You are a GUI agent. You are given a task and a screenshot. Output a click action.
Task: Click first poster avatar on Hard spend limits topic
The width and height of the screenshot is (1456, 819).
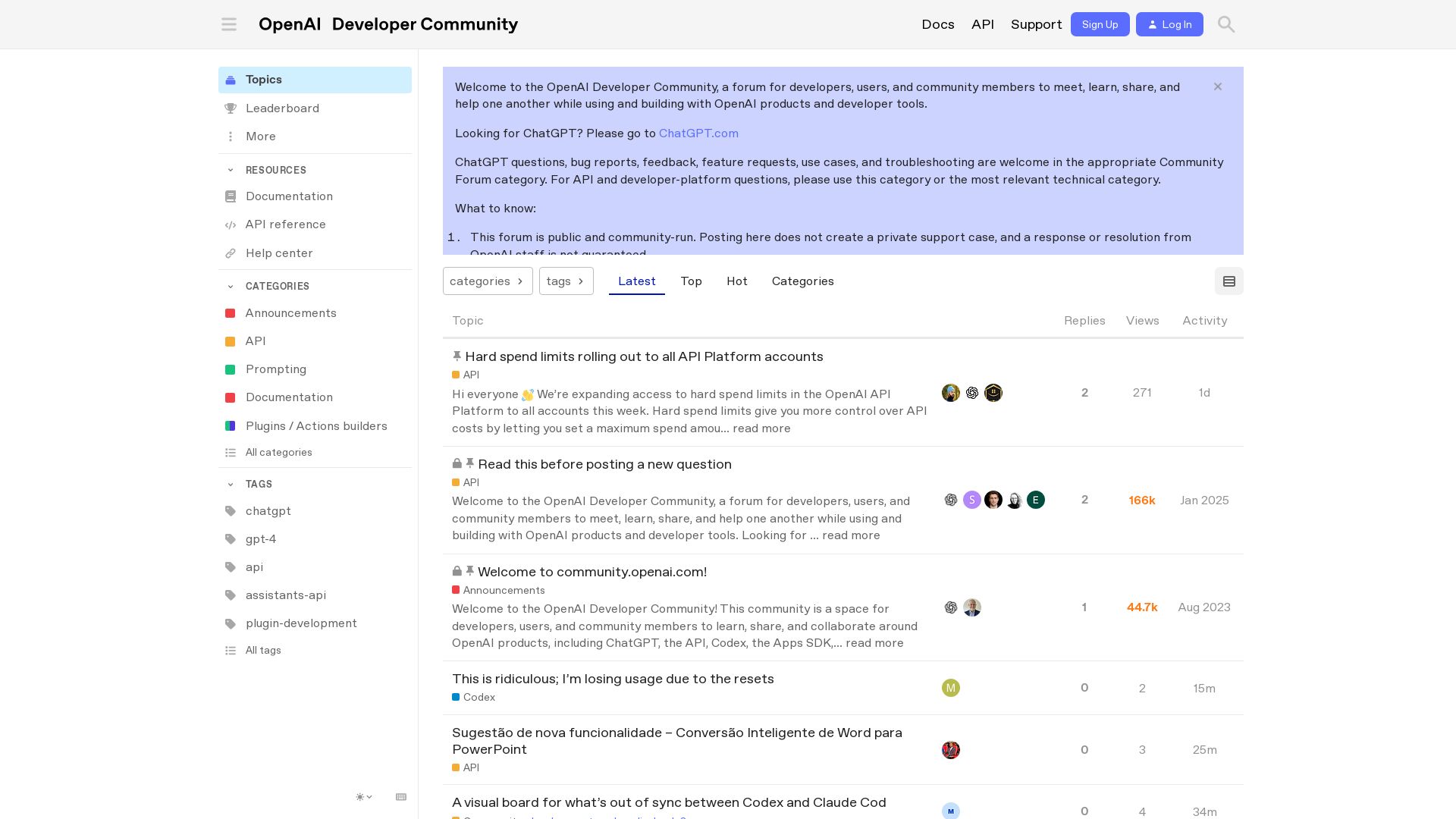pyautogui.click(x=951, y=393)
